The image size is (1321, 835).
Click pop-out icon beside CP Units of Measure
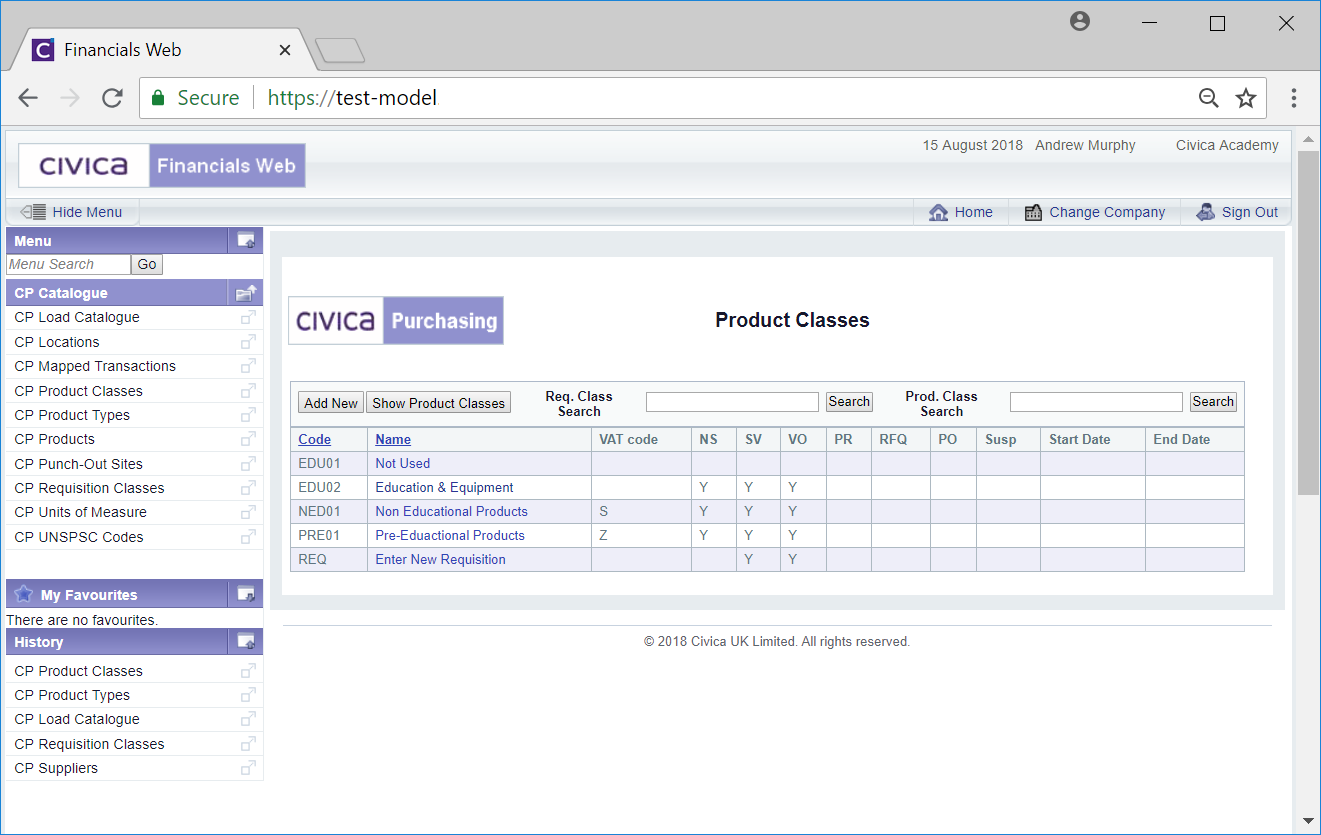click(248, 512)
